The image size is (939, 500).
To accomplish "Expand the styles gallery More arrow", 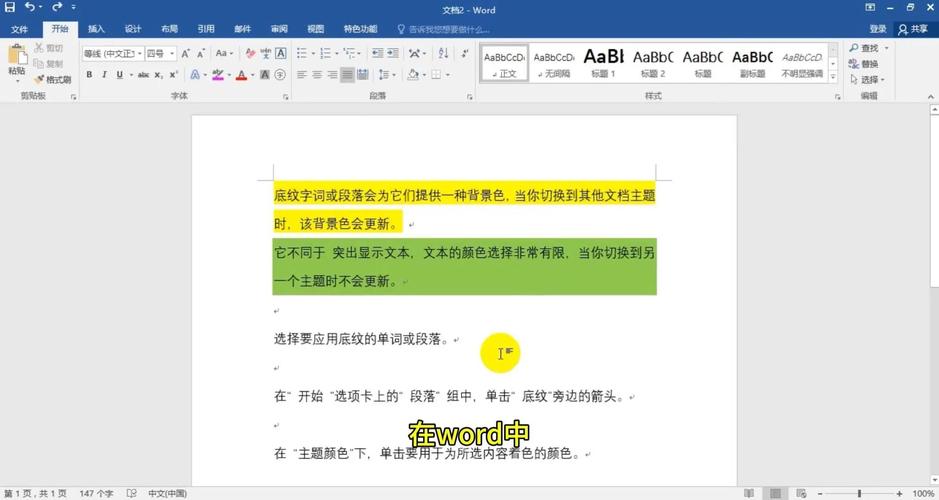I will click(x=833, y=77).
